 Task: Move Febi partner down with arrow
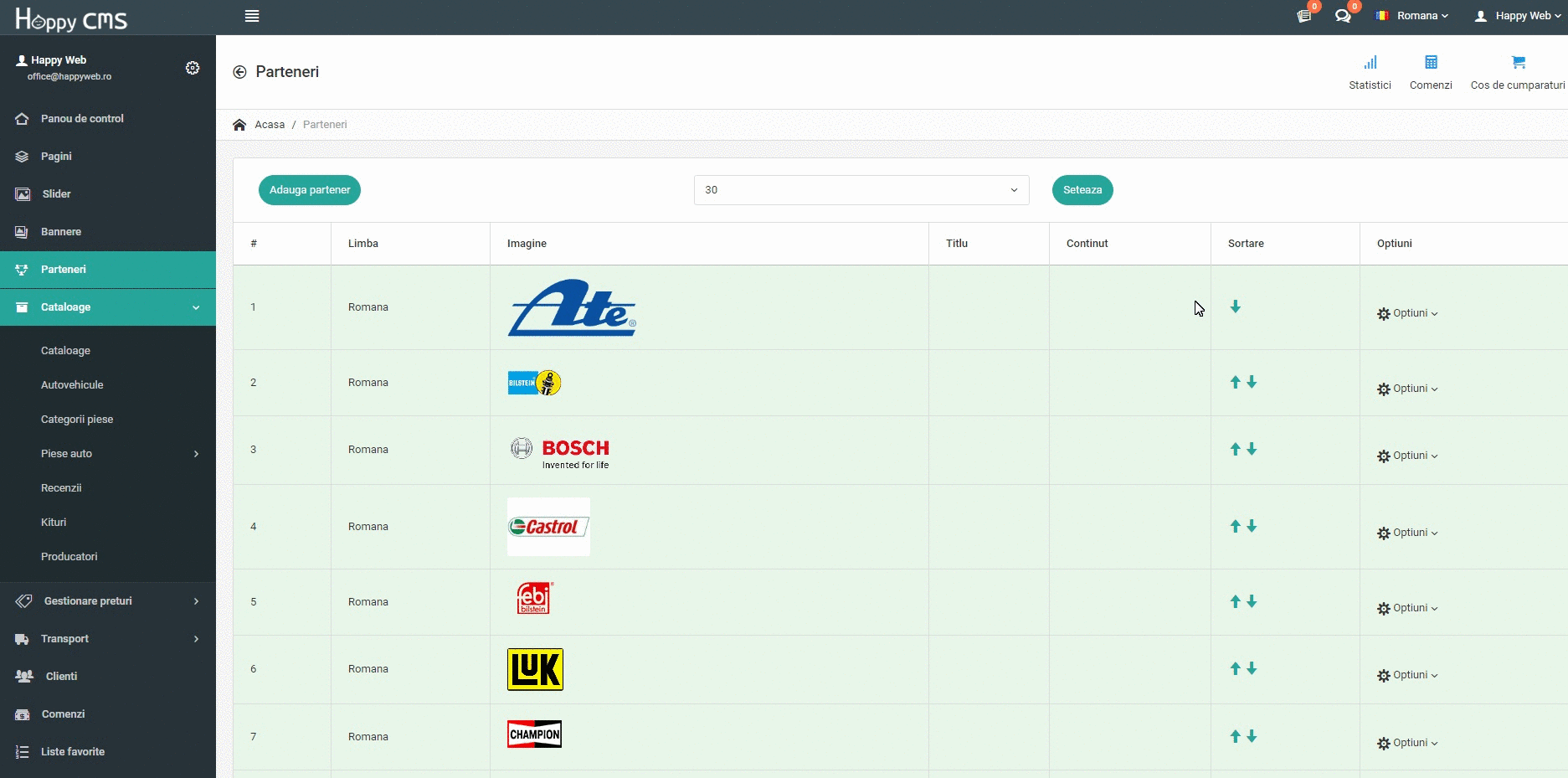pos(1252,601)
